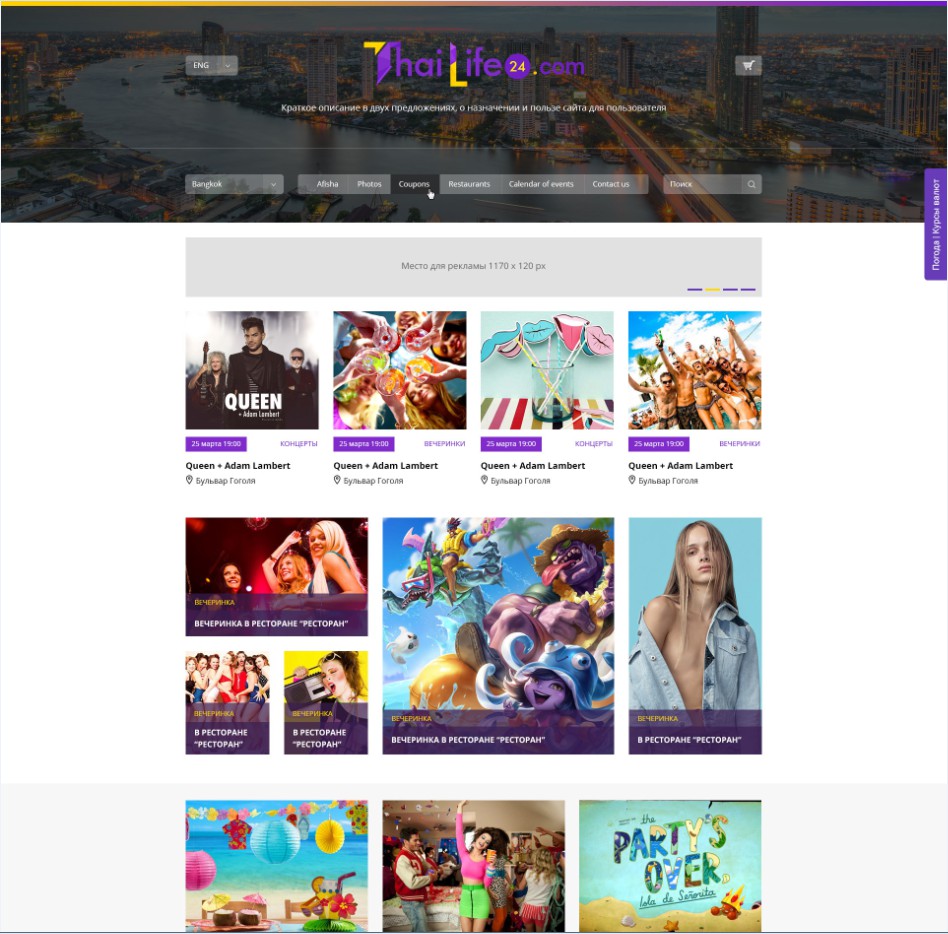Open title link under the Queen band poster

point(238,465)
